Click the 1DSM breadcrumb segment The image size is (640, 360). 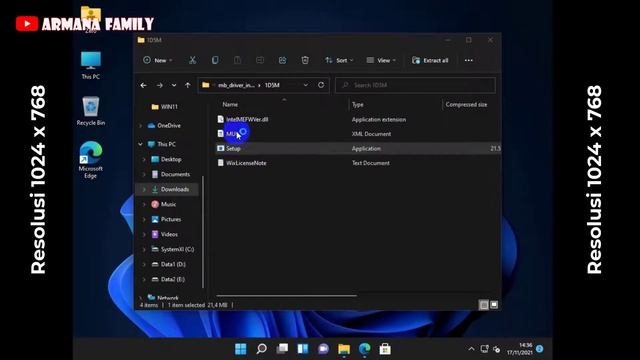(272, 85)
